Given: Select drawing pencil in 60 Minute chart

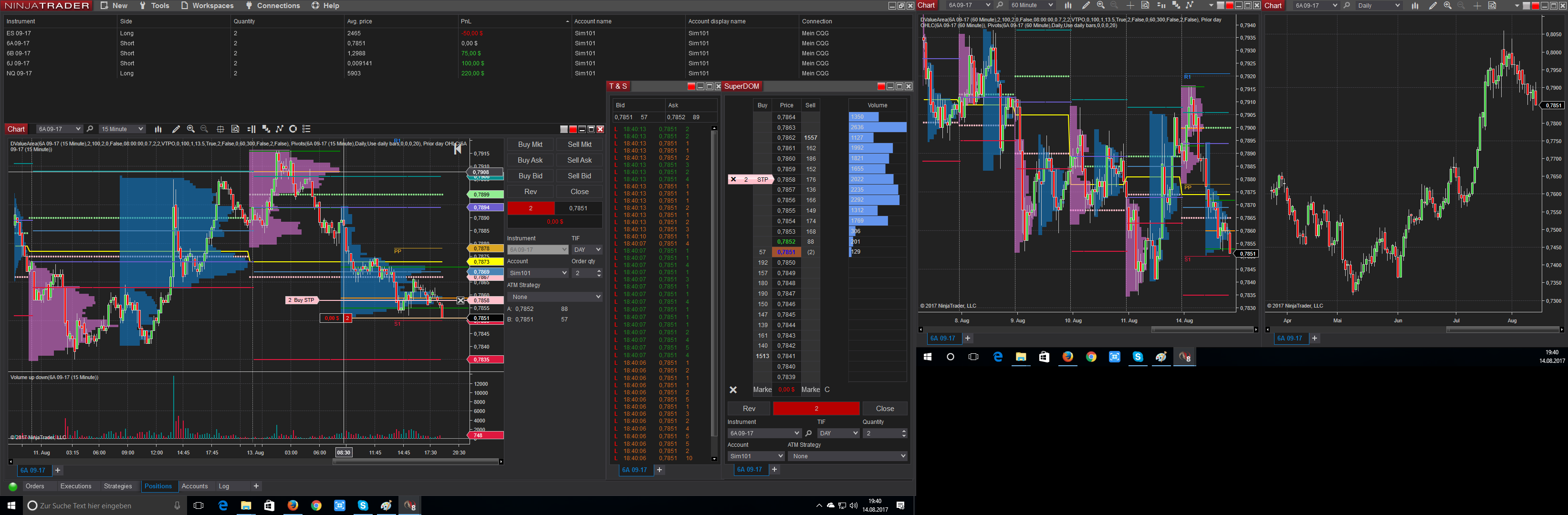Looking at the screenshot, I should tap(1085, 5).
